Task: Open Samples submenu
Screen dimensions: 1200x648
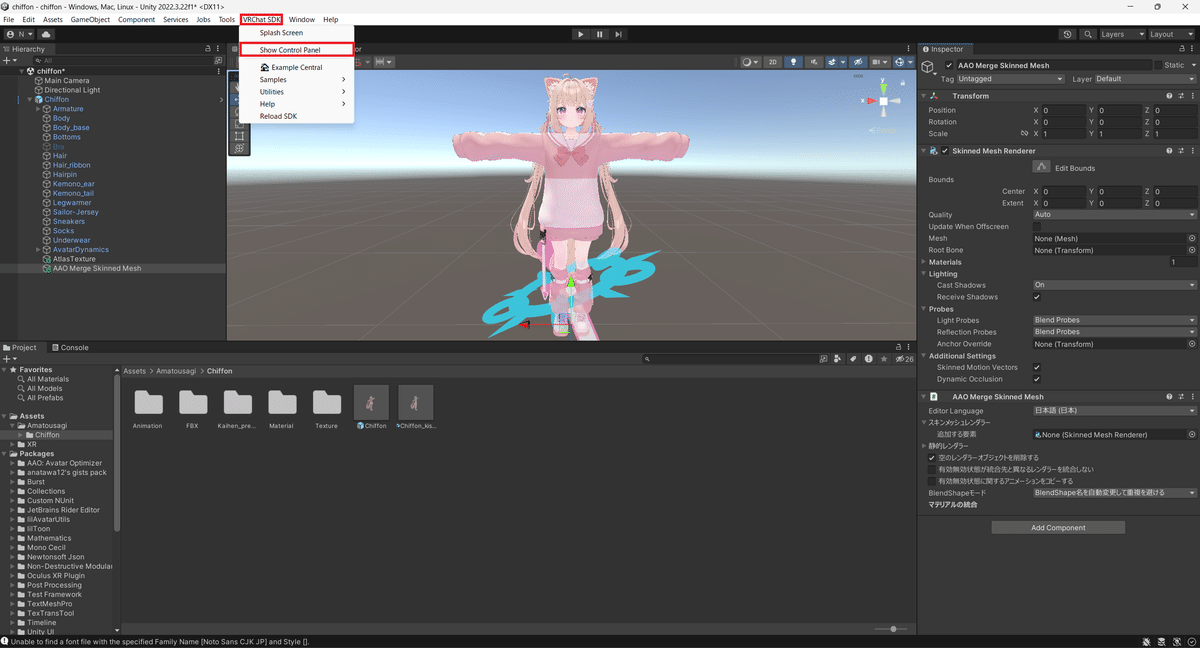Action: 296,80
